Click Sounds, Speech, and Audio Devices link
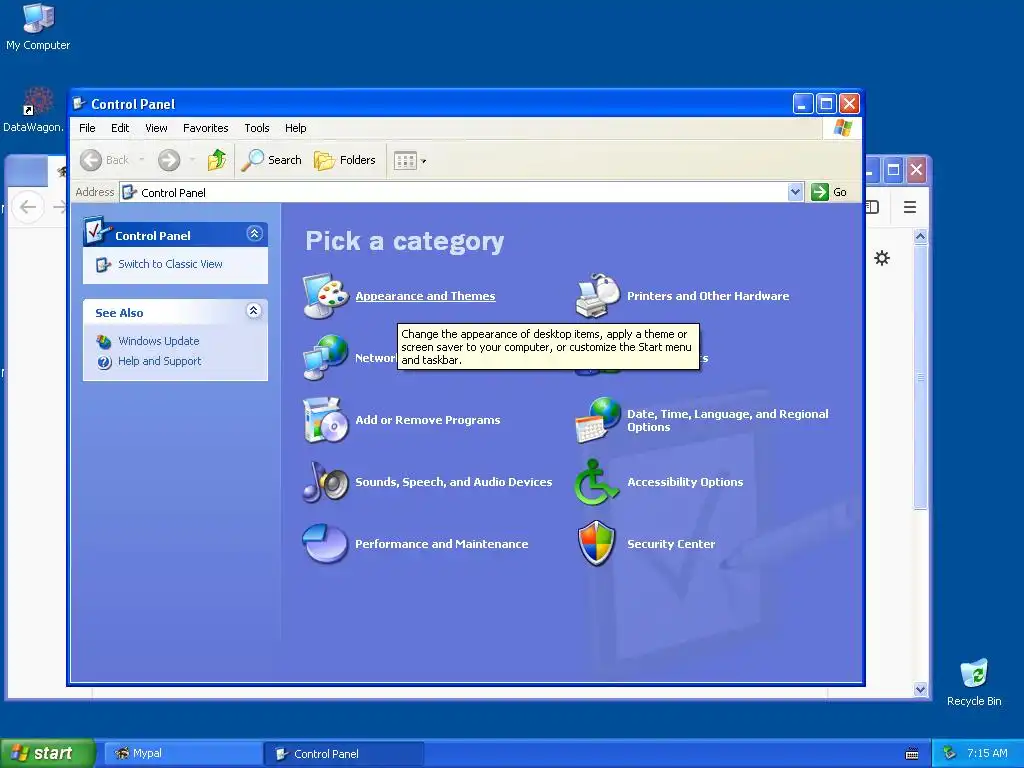The height and width of the screenshot is (768, 1024). point(453,482)
